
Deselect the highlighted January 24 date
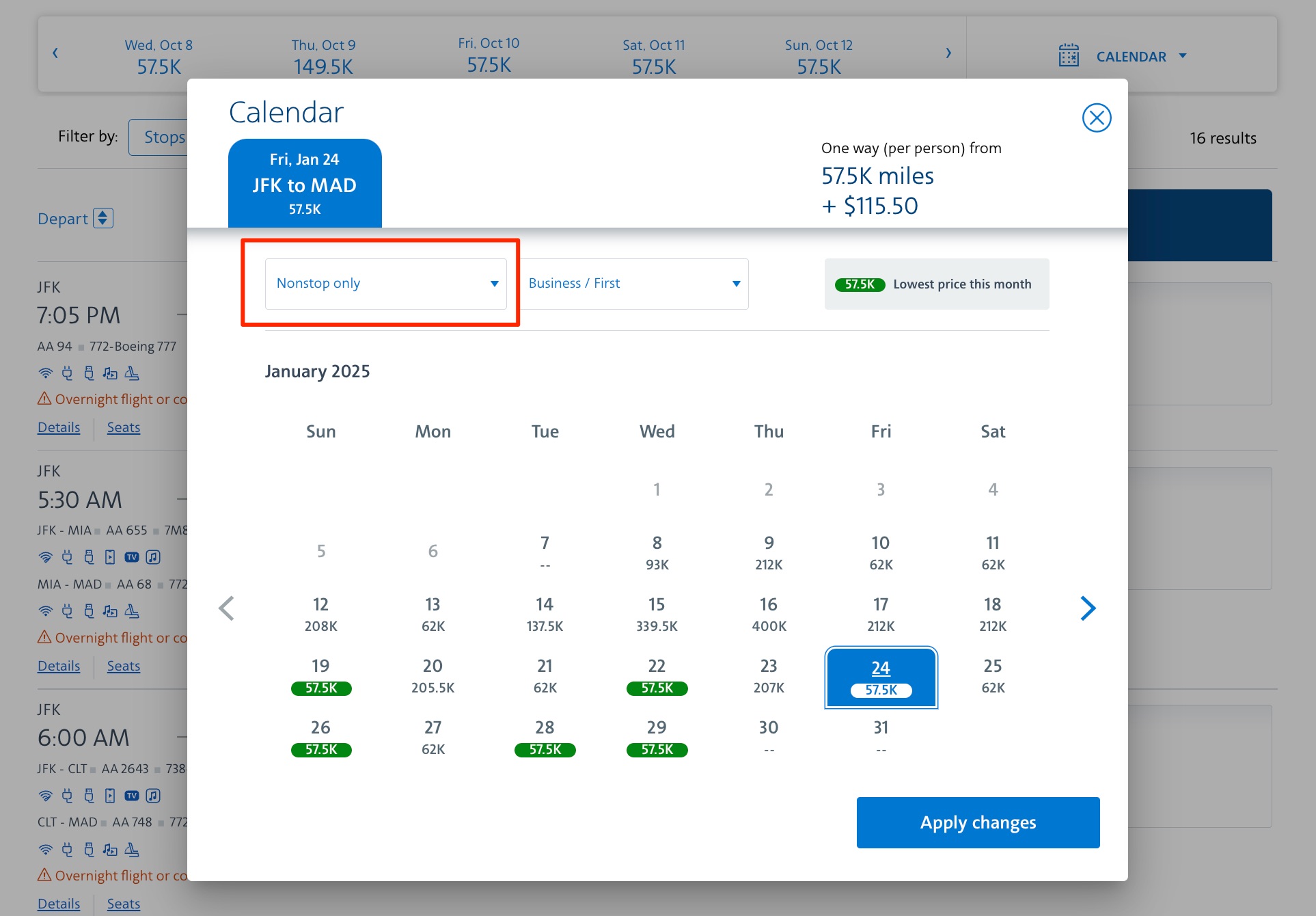pyautogui.click(x=881, y=677)
